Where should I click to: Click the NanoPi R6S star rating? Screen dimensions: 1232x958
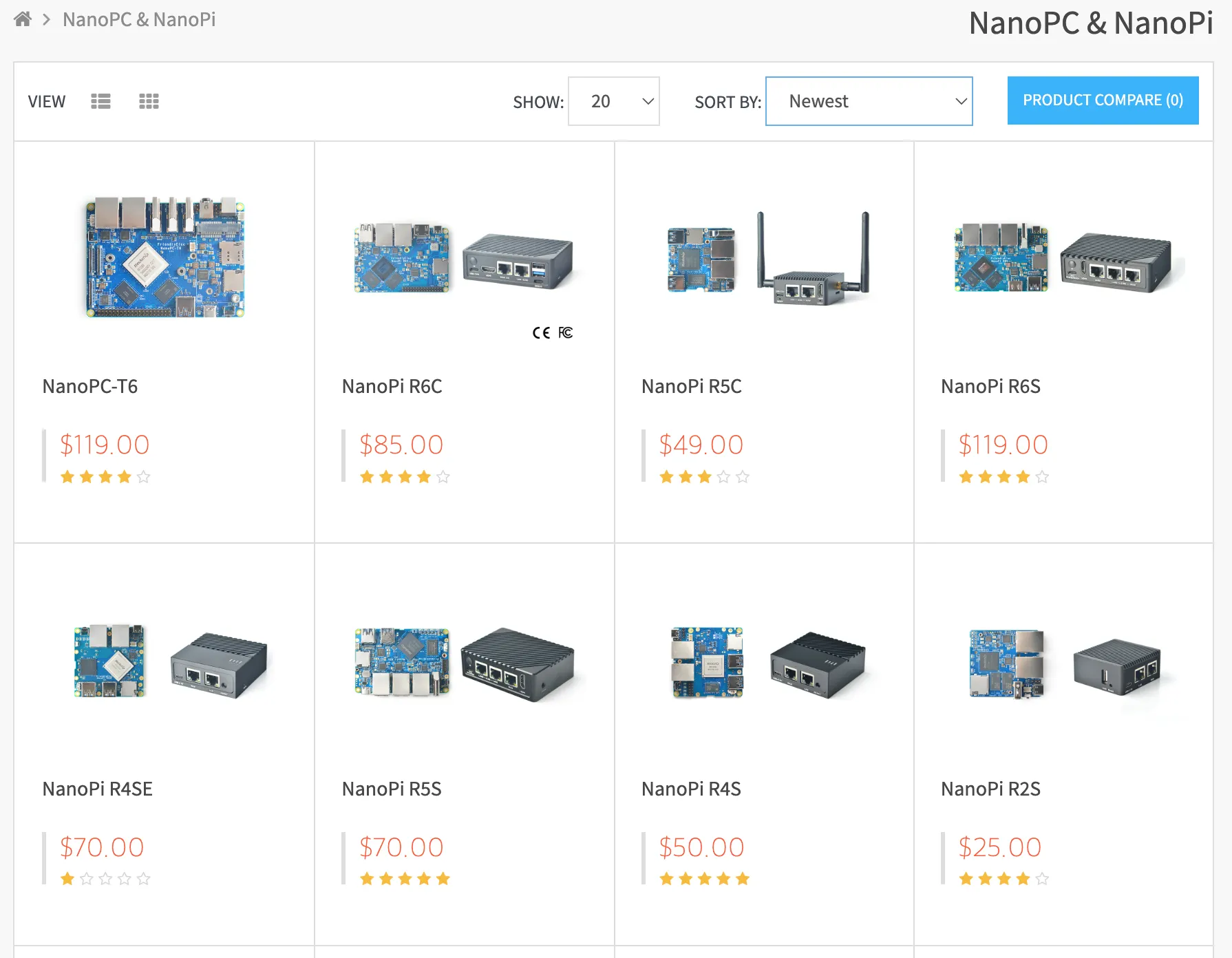(1004, 477)
